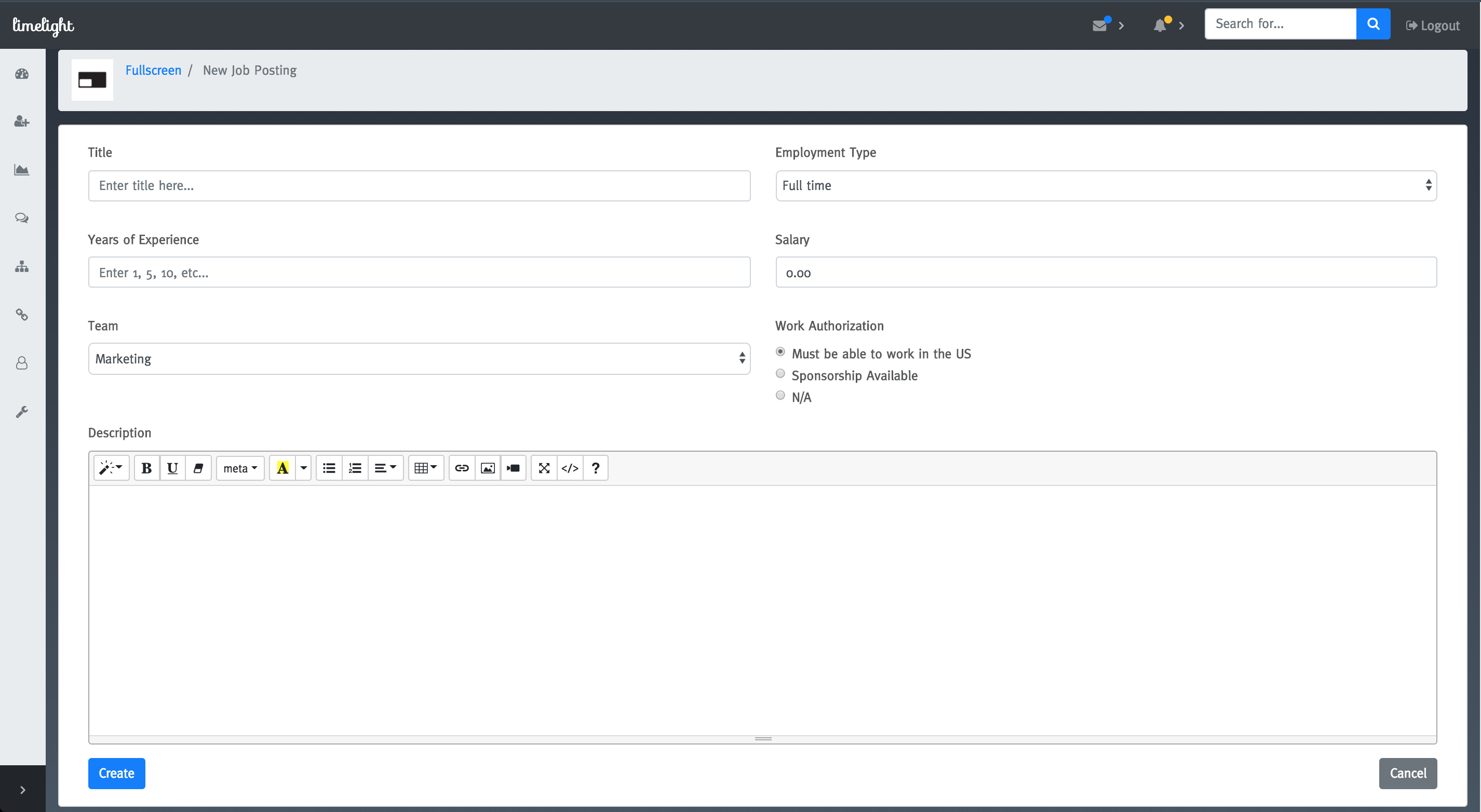The width and height of the screenshot is (1481, 812).
Task: Open the user profile icon in sidebar
Action: click(22, 363)
